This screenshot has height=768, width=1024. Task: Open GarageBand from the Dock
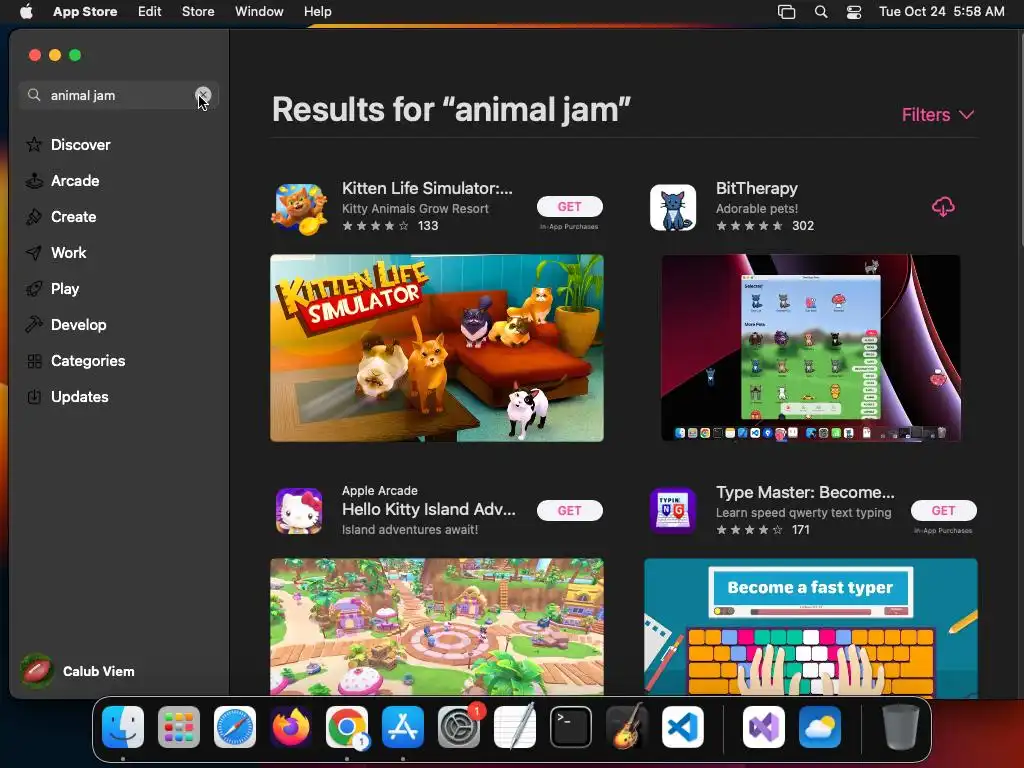coord(627,727)
